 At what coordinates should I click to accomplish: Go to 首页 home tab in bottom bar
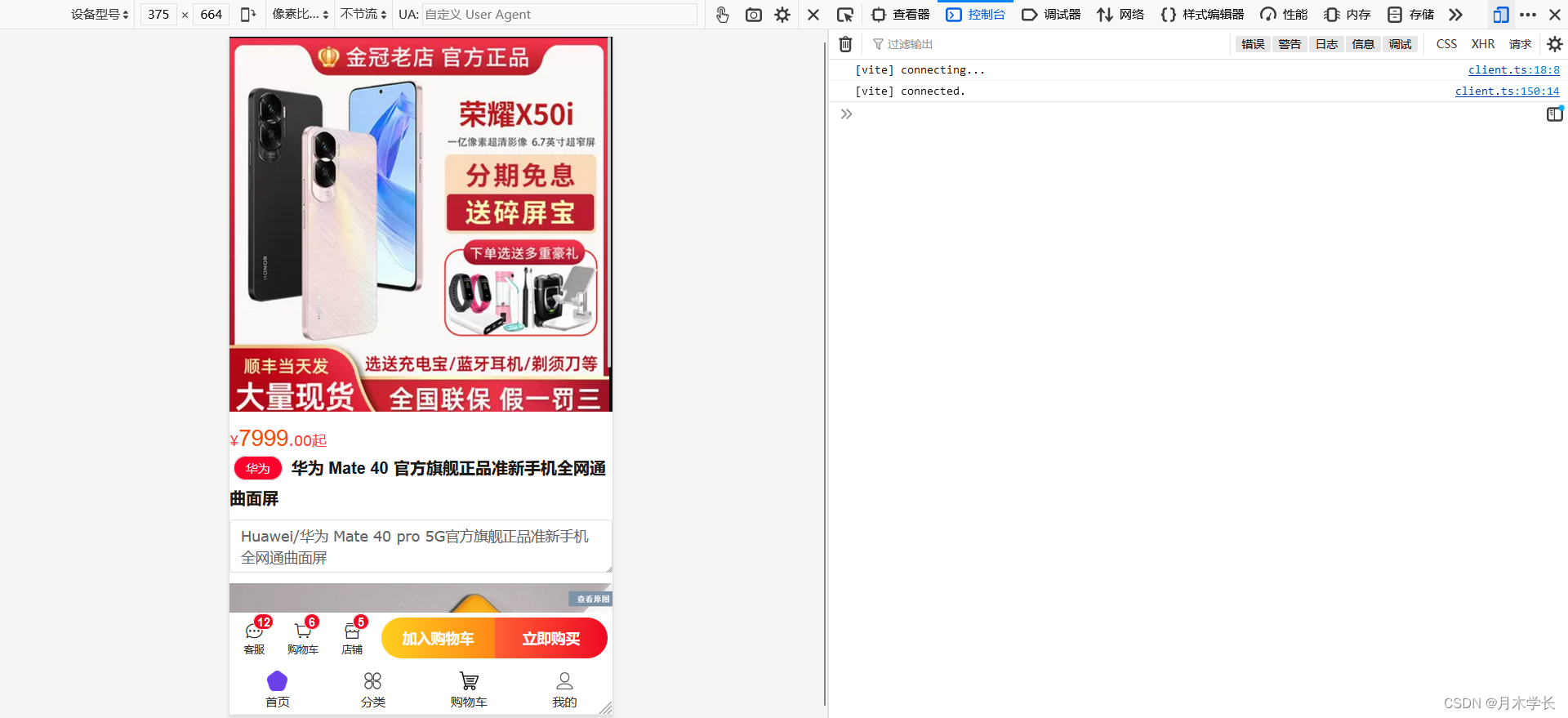[x=278, y=689]
